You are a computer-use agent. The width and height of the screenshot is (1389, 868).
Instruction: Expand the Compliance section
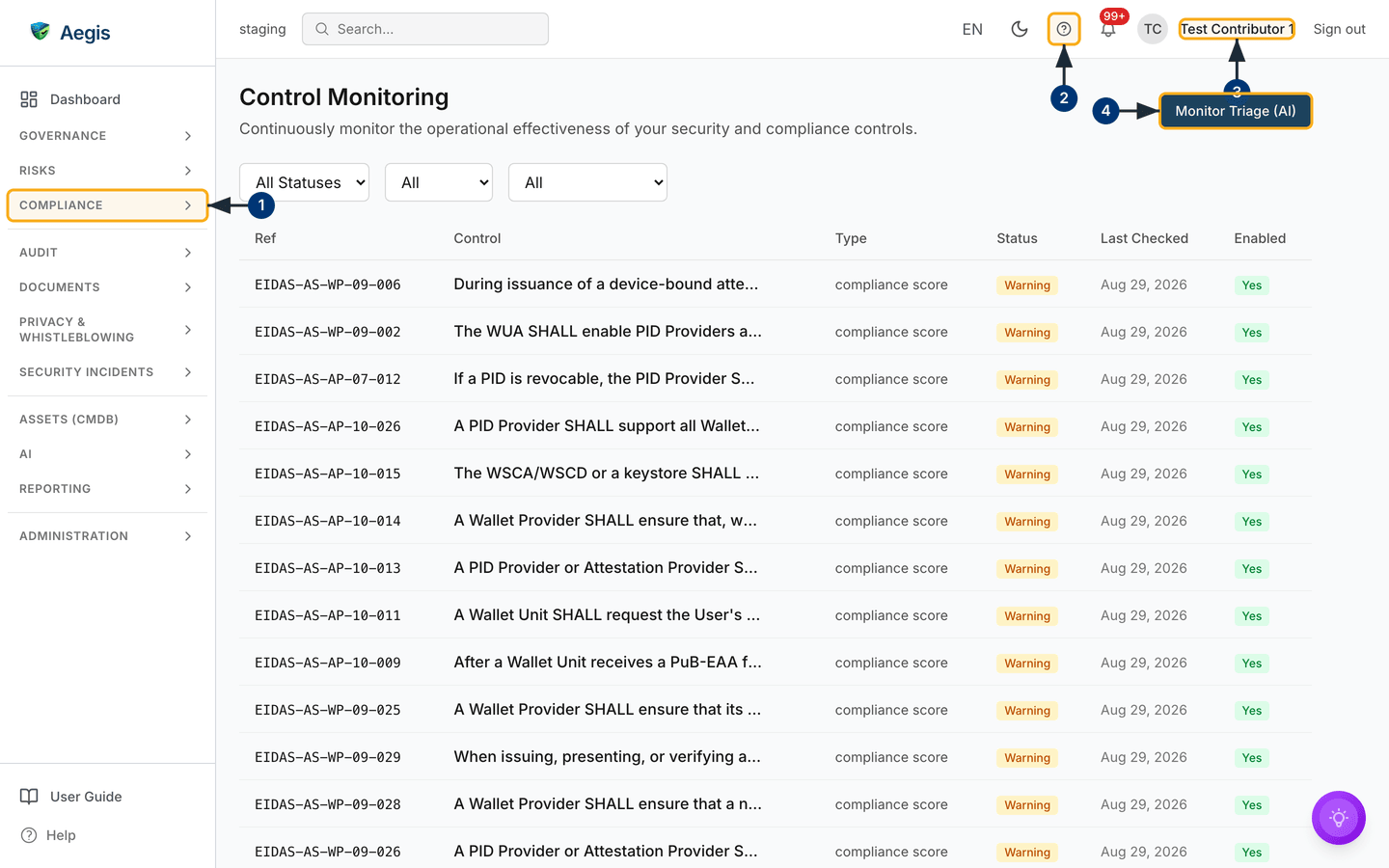pyautogui.click(x=107, y=205)
